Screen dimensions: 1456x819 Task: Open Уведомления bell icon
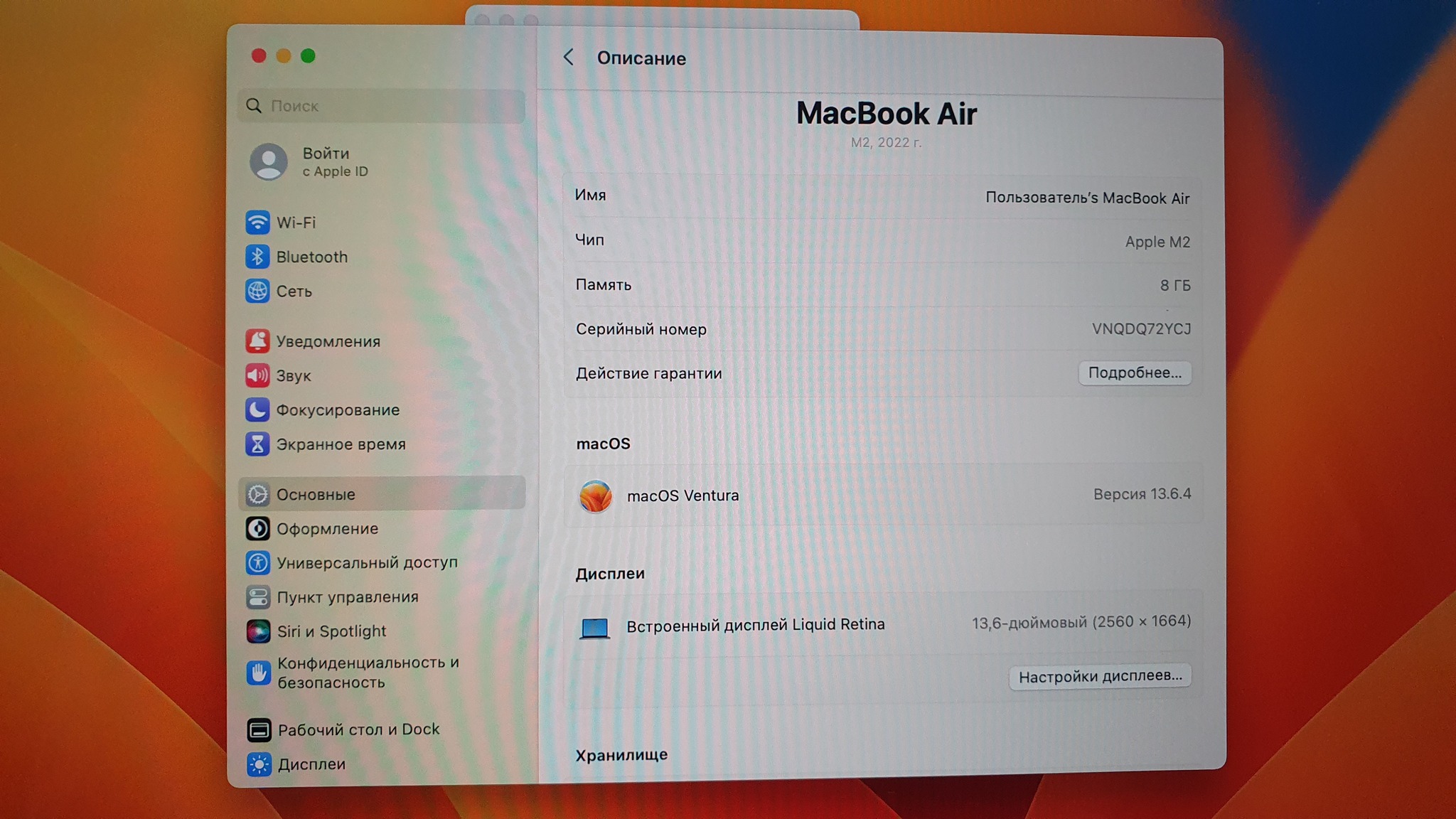point(257,341)
